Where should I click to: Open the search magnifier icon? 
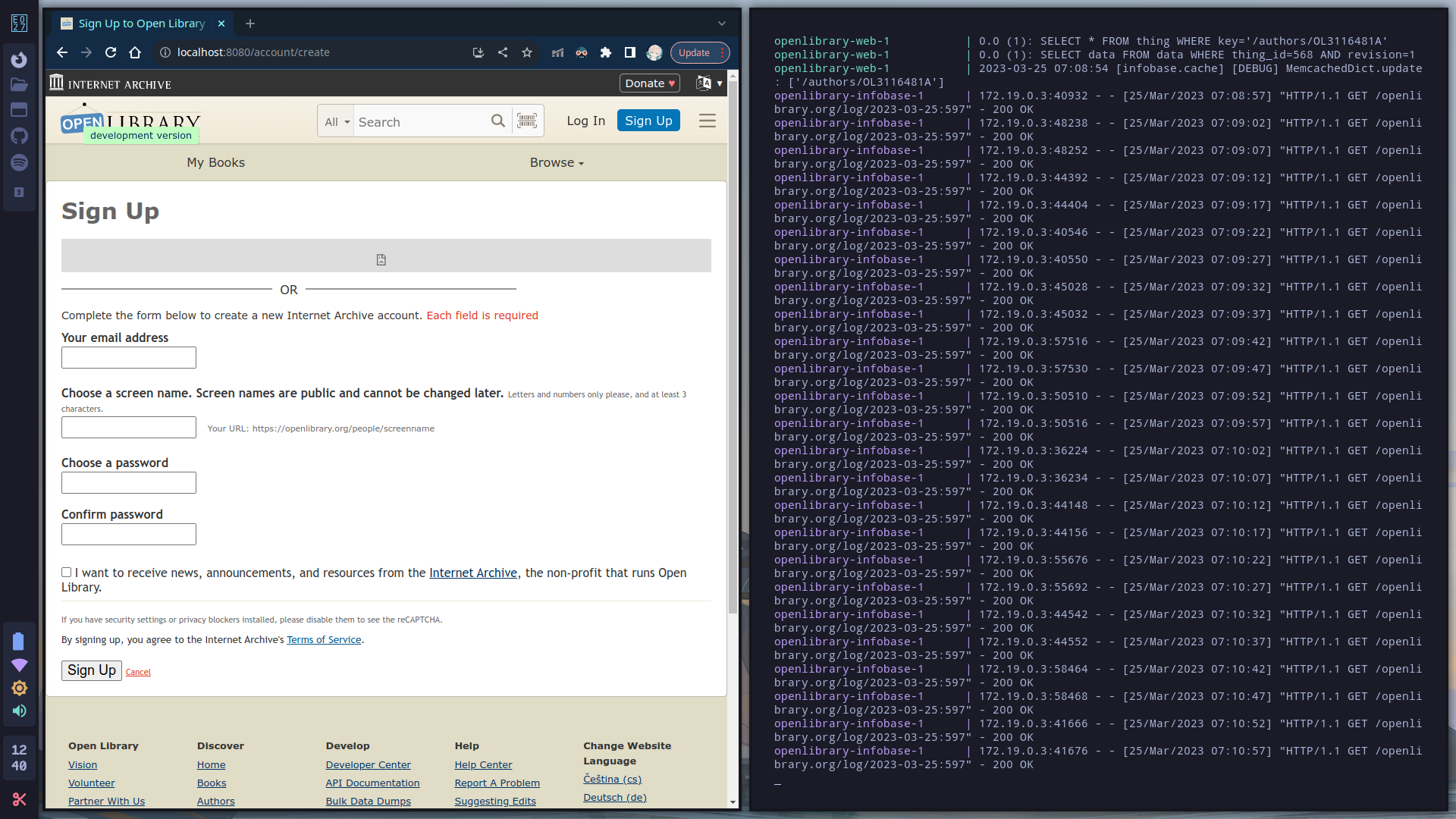coord(498,121)
